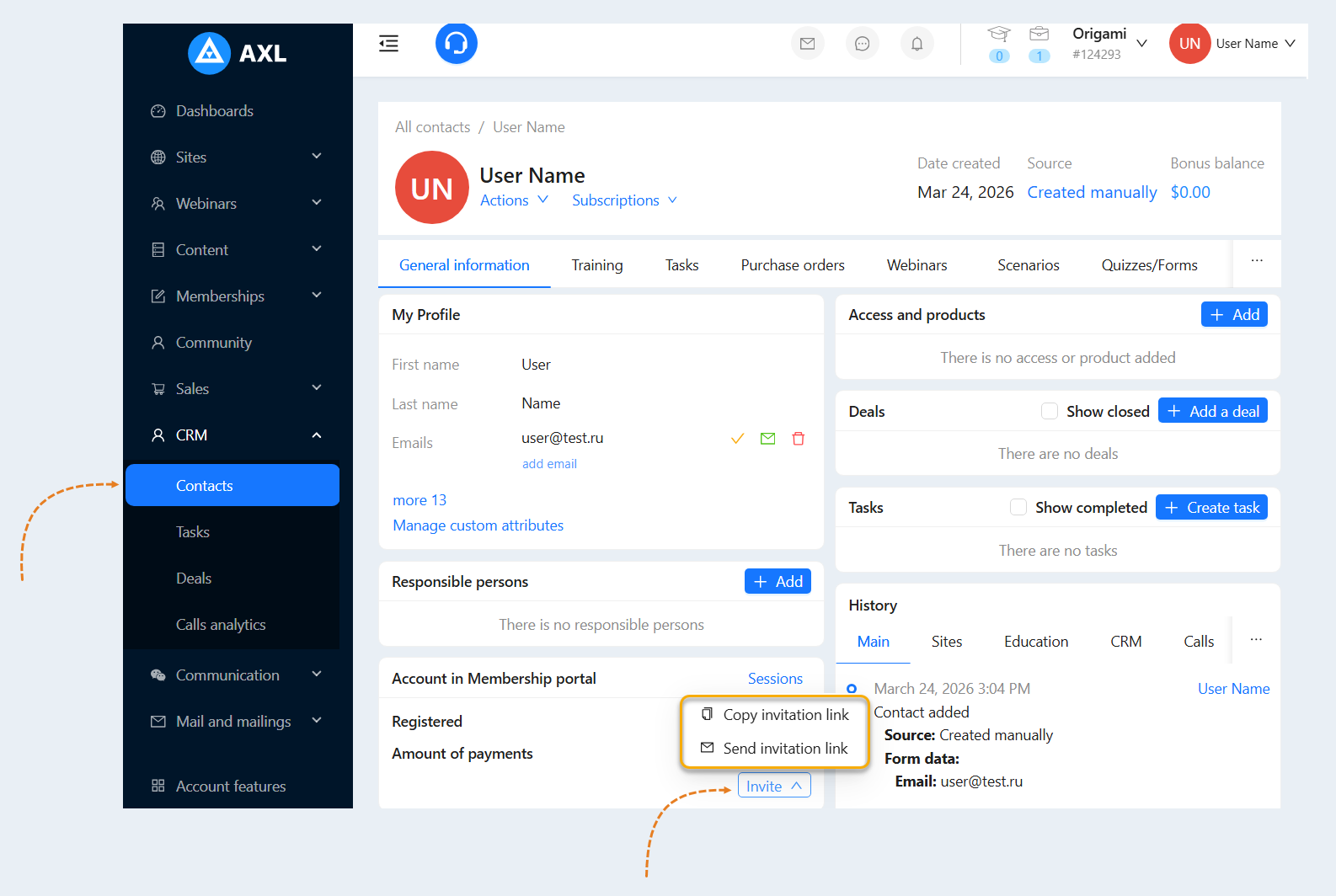Click the Add a deal button
Image resolution: width=1336 pixels, height=896 pixels.
[x=1213, y=411]
